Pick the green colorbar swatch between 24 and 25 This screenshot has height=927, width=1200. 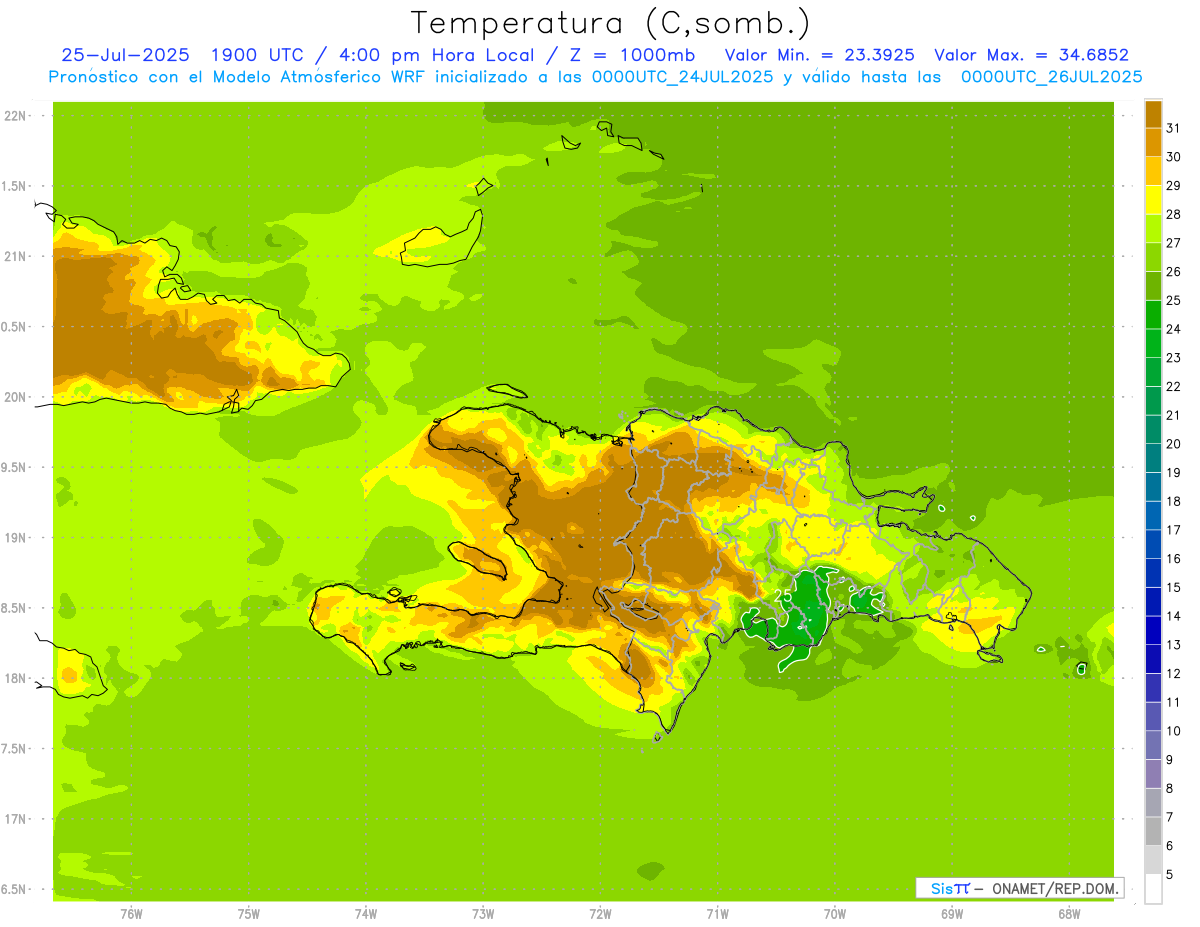[x=1153, y=315]
